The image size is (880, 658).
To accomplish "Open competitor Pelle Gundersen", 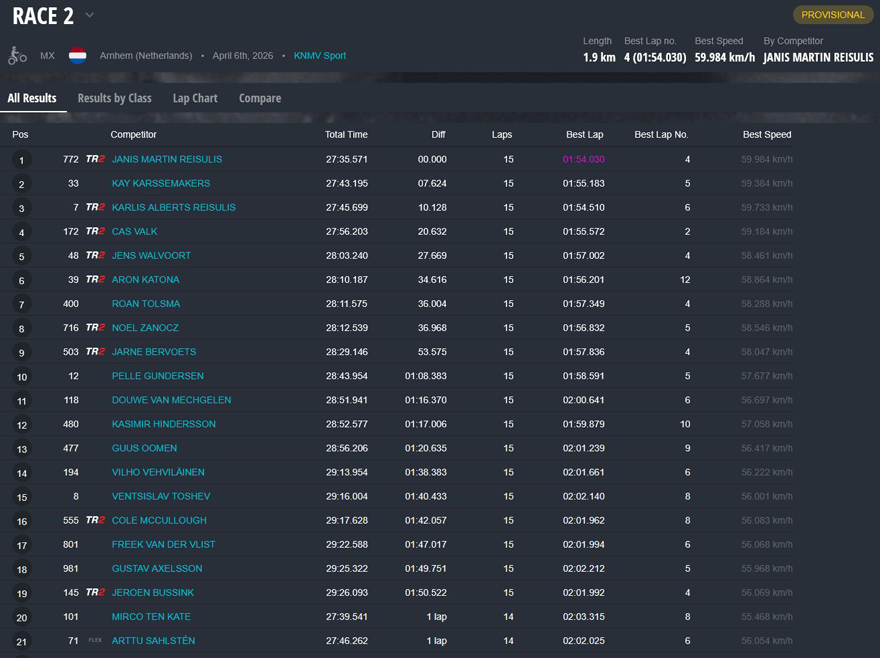I will click(157, 376).
